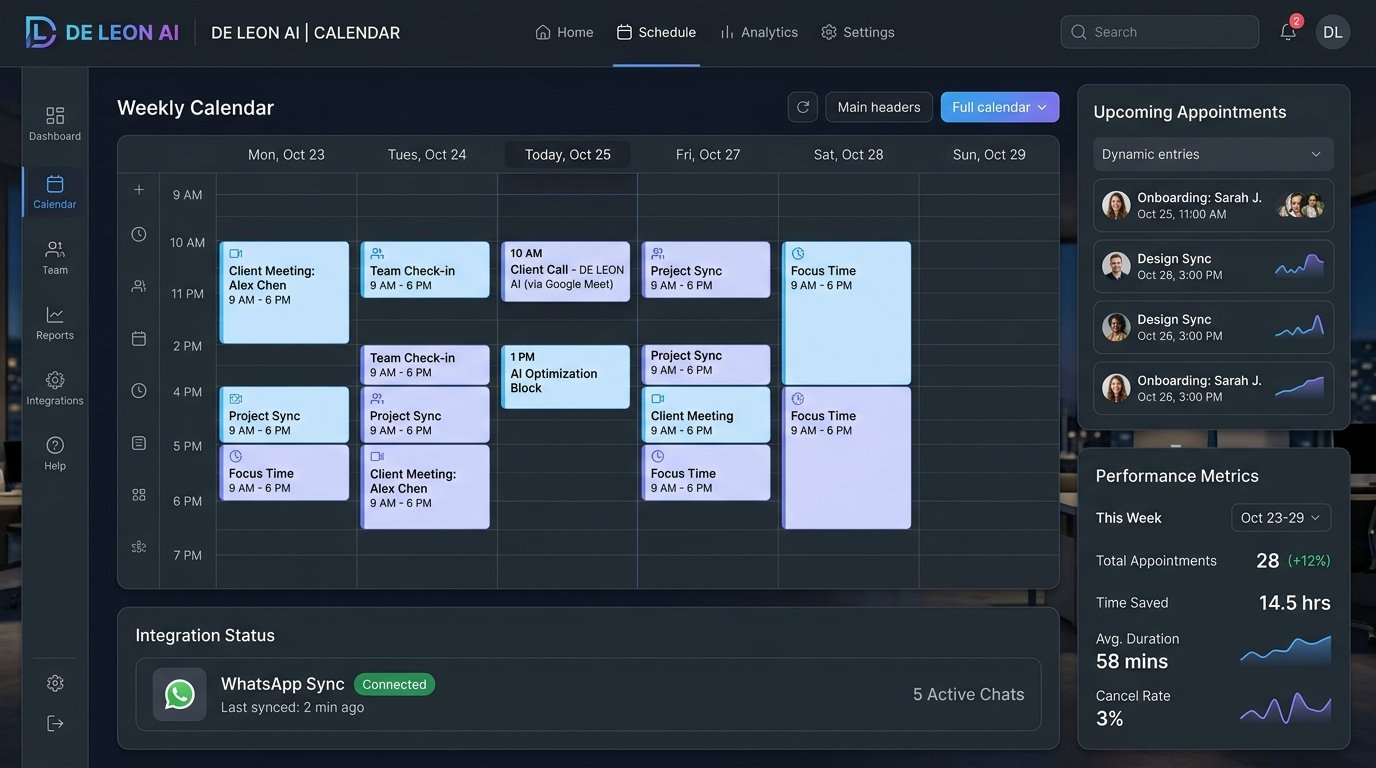Image resolution: width=1376 pixels, height=768 pixels.
Task: Click the plus icon in the calendar rail
Action: pos(139,190)
